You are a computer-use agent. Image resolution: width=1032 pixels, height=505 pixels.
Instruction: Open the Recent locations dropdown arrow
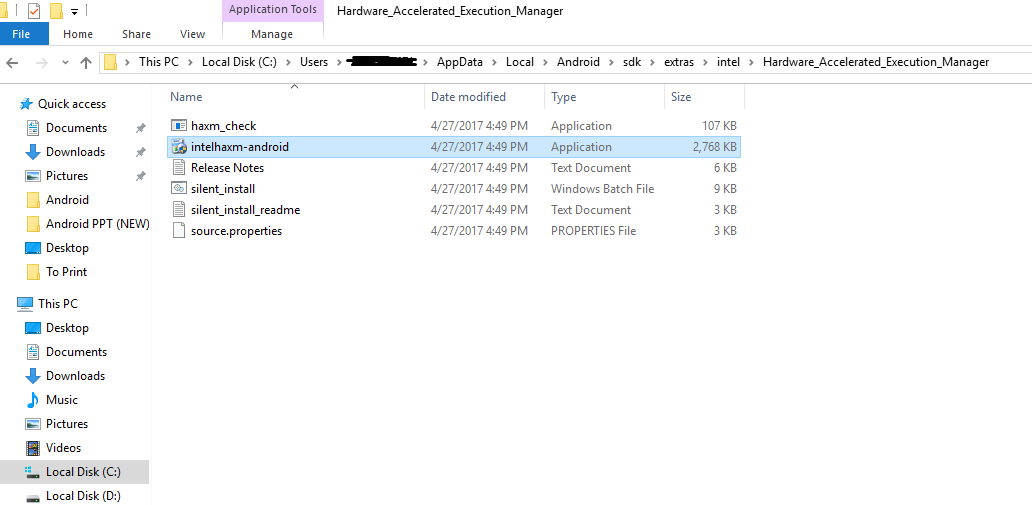click(65, 63)
